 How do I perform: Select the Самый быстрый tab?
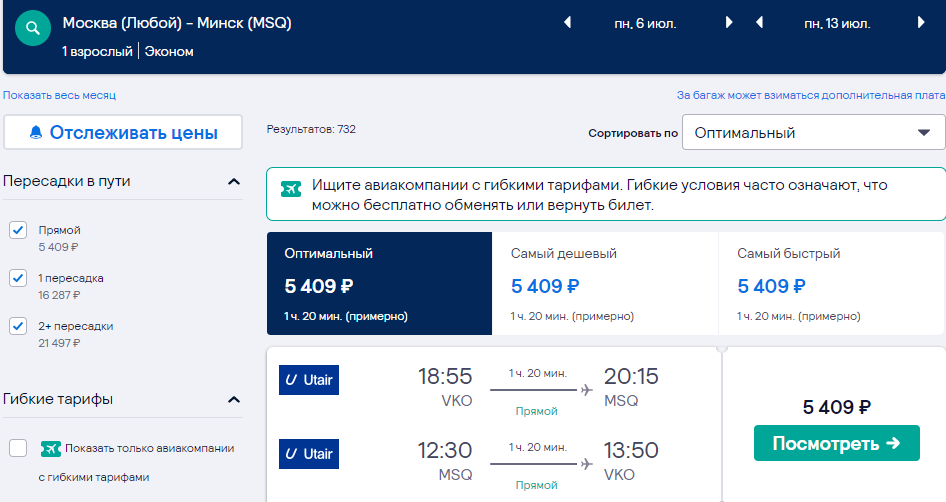tap(831, 284)
